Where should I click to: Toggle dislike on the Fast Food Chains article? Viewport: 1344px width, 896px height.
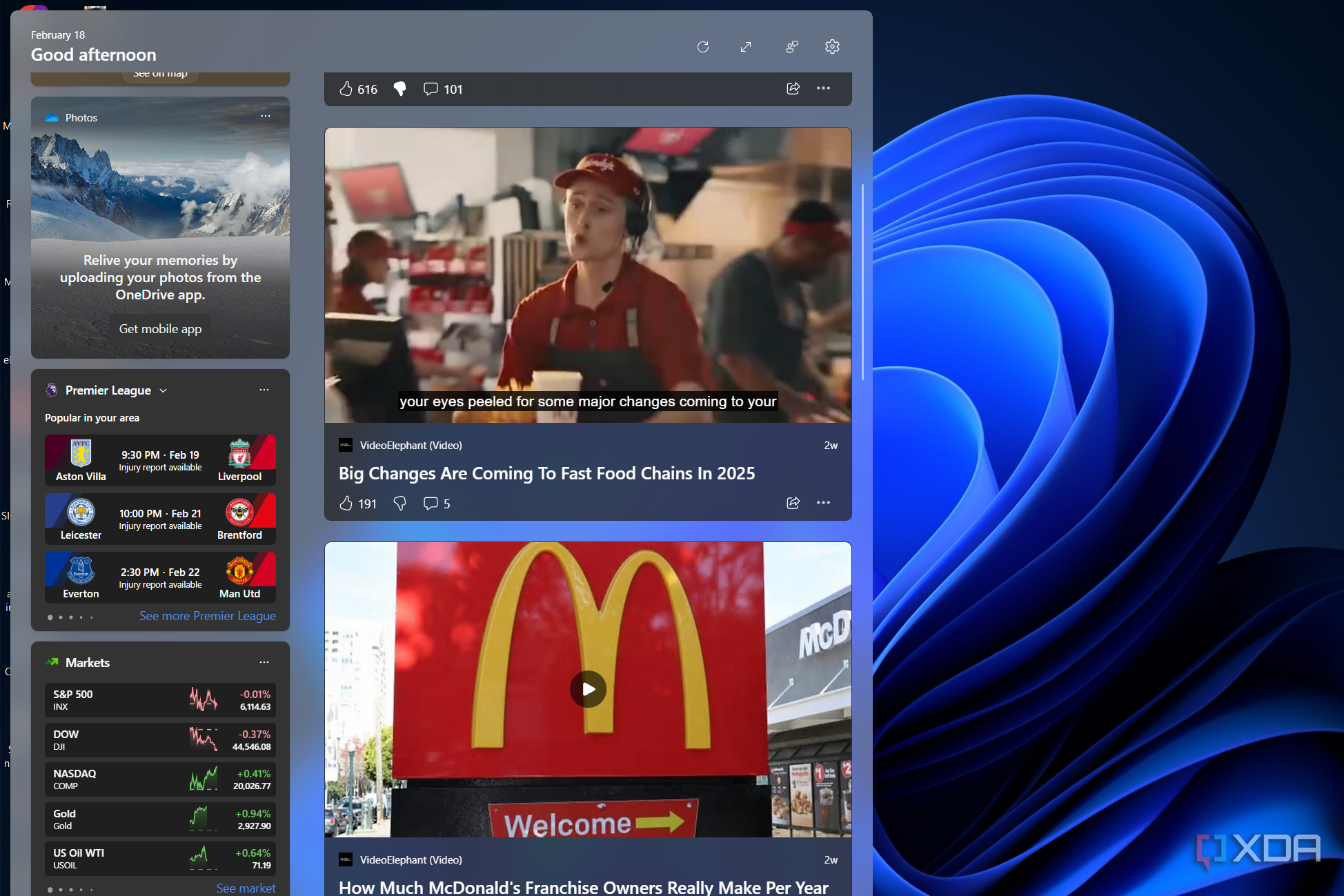click(x=399, y=504)
